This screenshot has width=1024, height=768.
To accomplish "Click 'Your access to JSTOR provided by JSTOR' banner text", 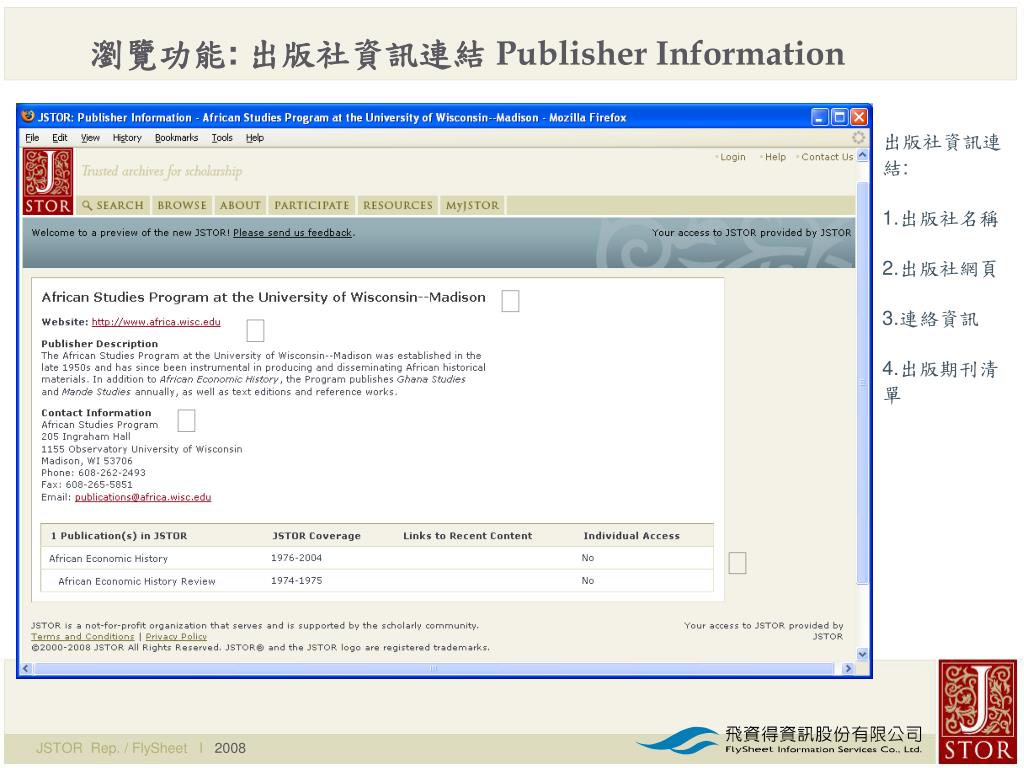I will (x=751, y=232).
